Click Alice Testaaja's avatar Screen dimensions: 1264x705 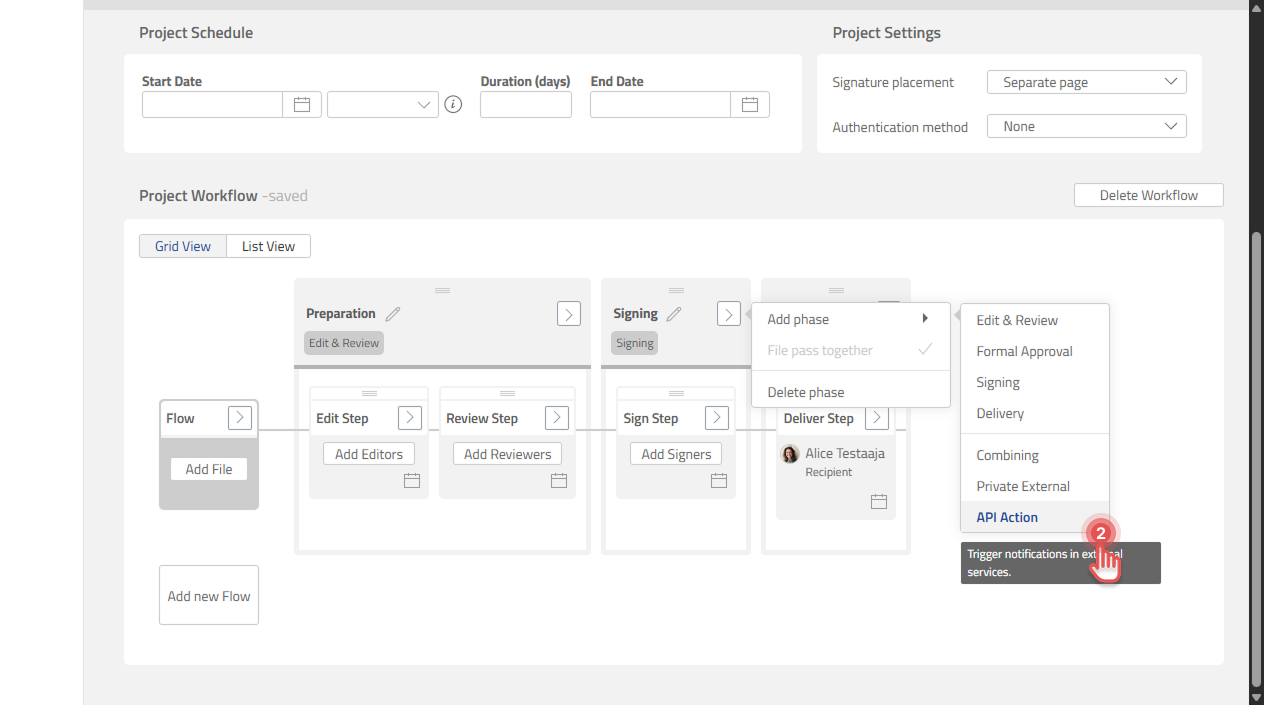point(790,454)
